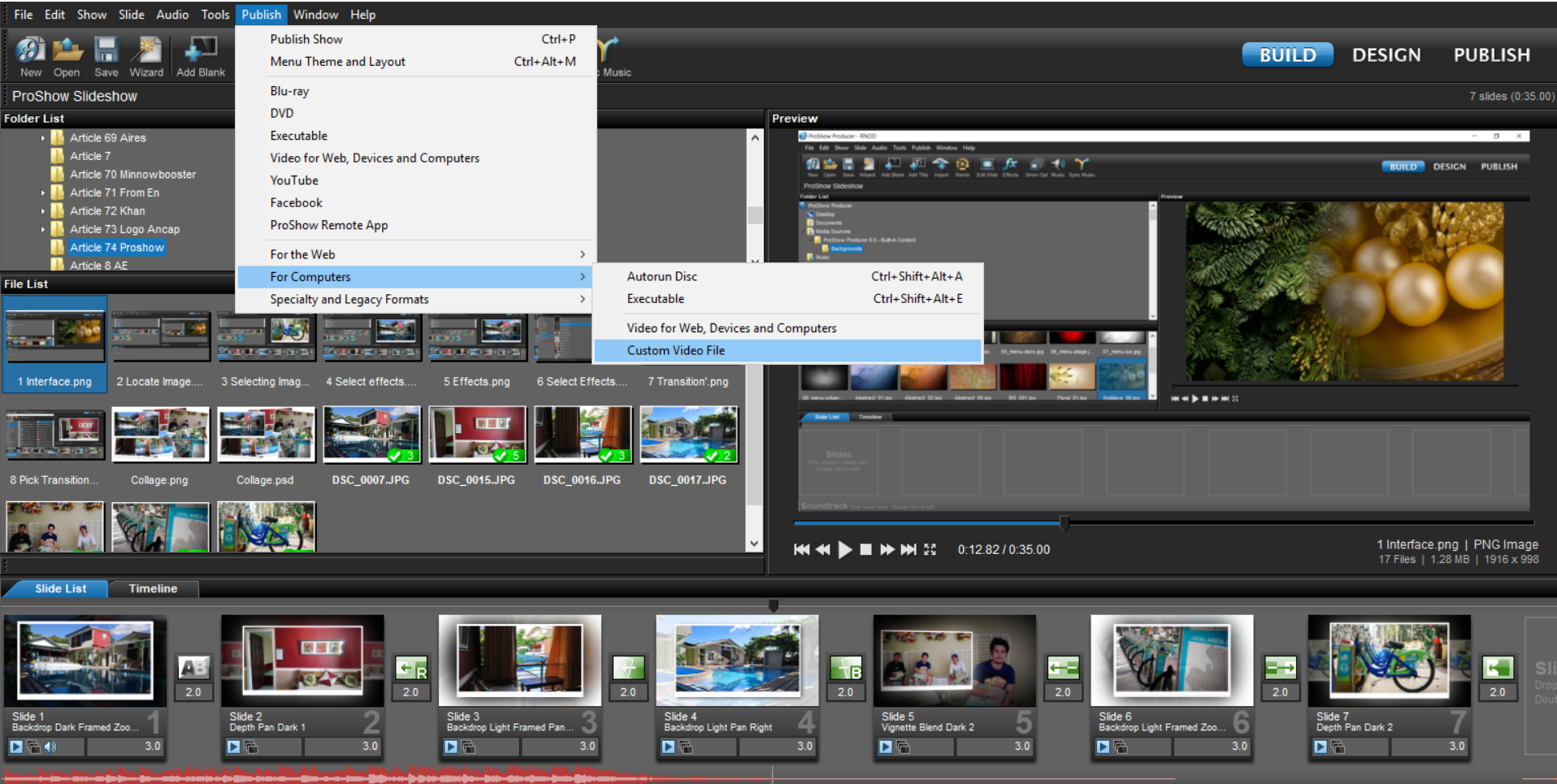Click file list scroll down arrow
This screenshot has width=1557, height=784.
coord(754,544)
